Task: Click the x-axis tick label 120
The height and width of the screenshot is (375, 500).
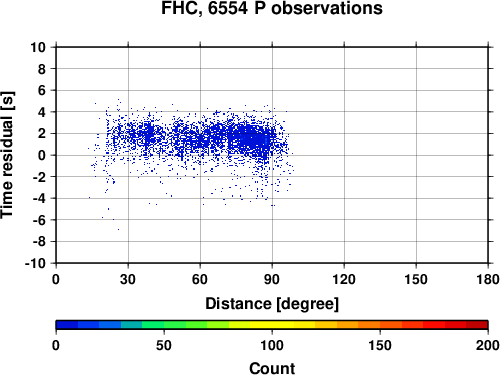Action: [344, 279]
